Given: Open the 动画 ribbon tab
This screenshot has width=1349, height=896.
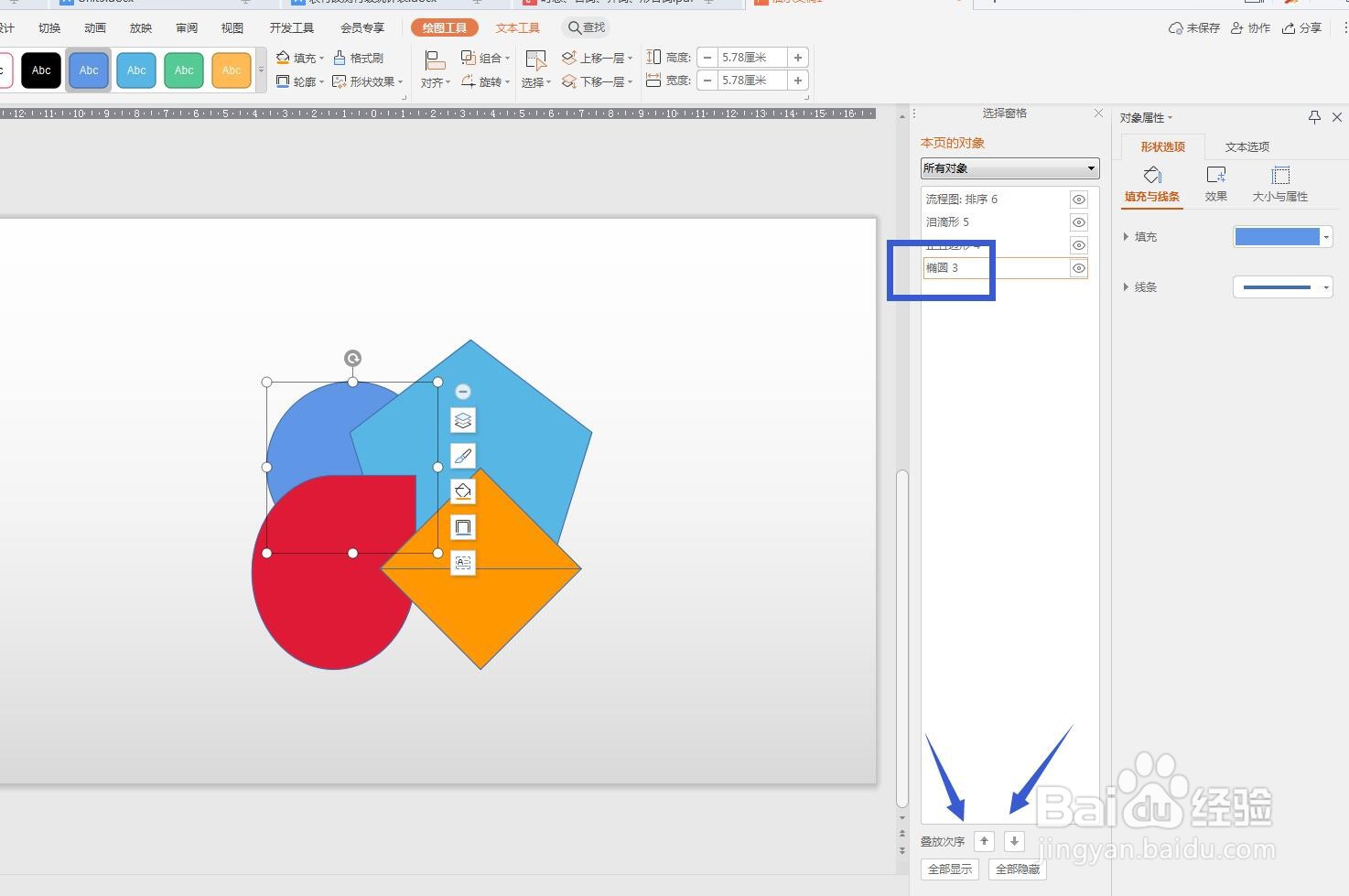Looking at the screenshot, I should click(95, 28).
